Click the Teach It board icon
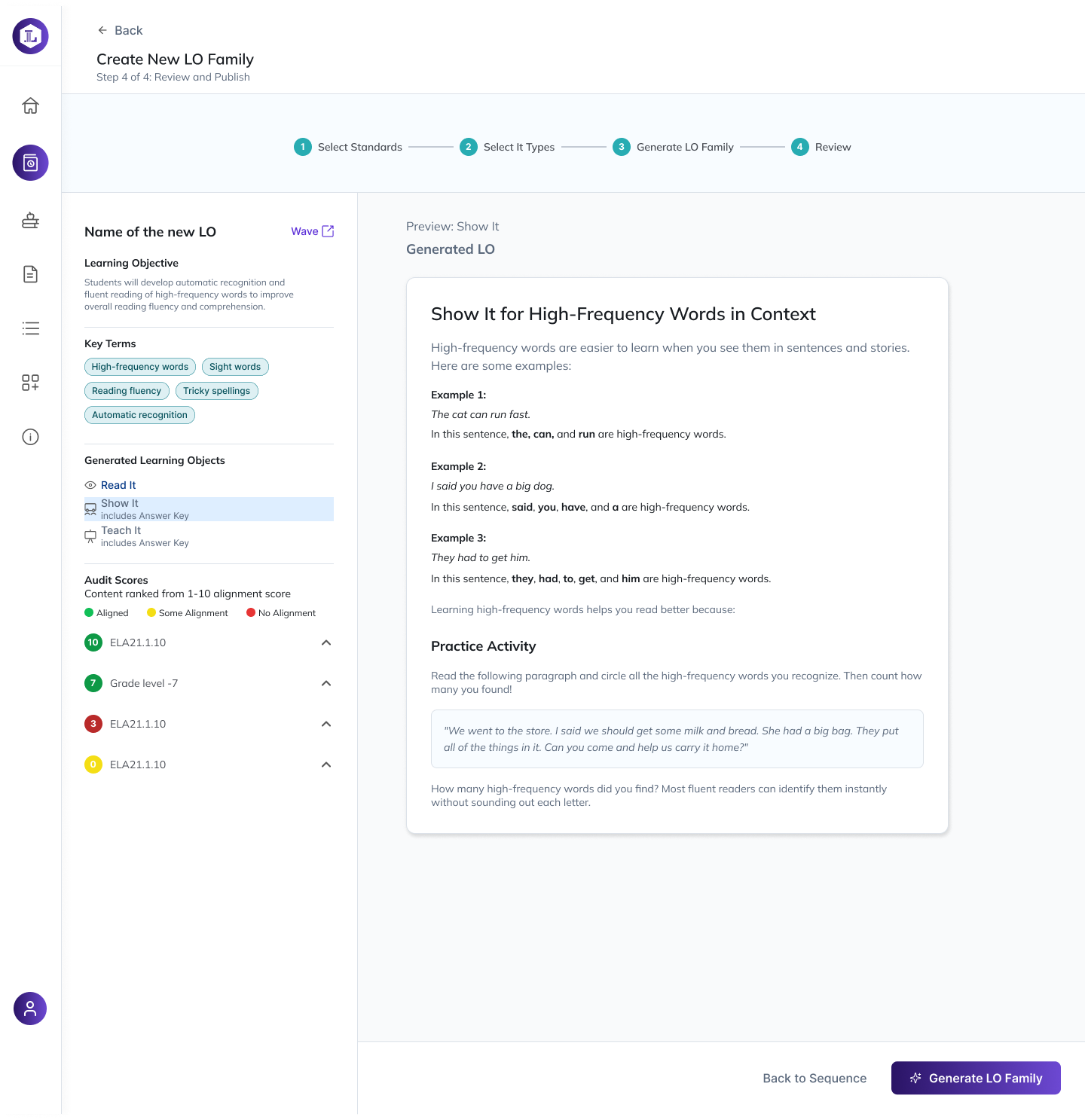1085x1120 pixels. pos(90,536)
